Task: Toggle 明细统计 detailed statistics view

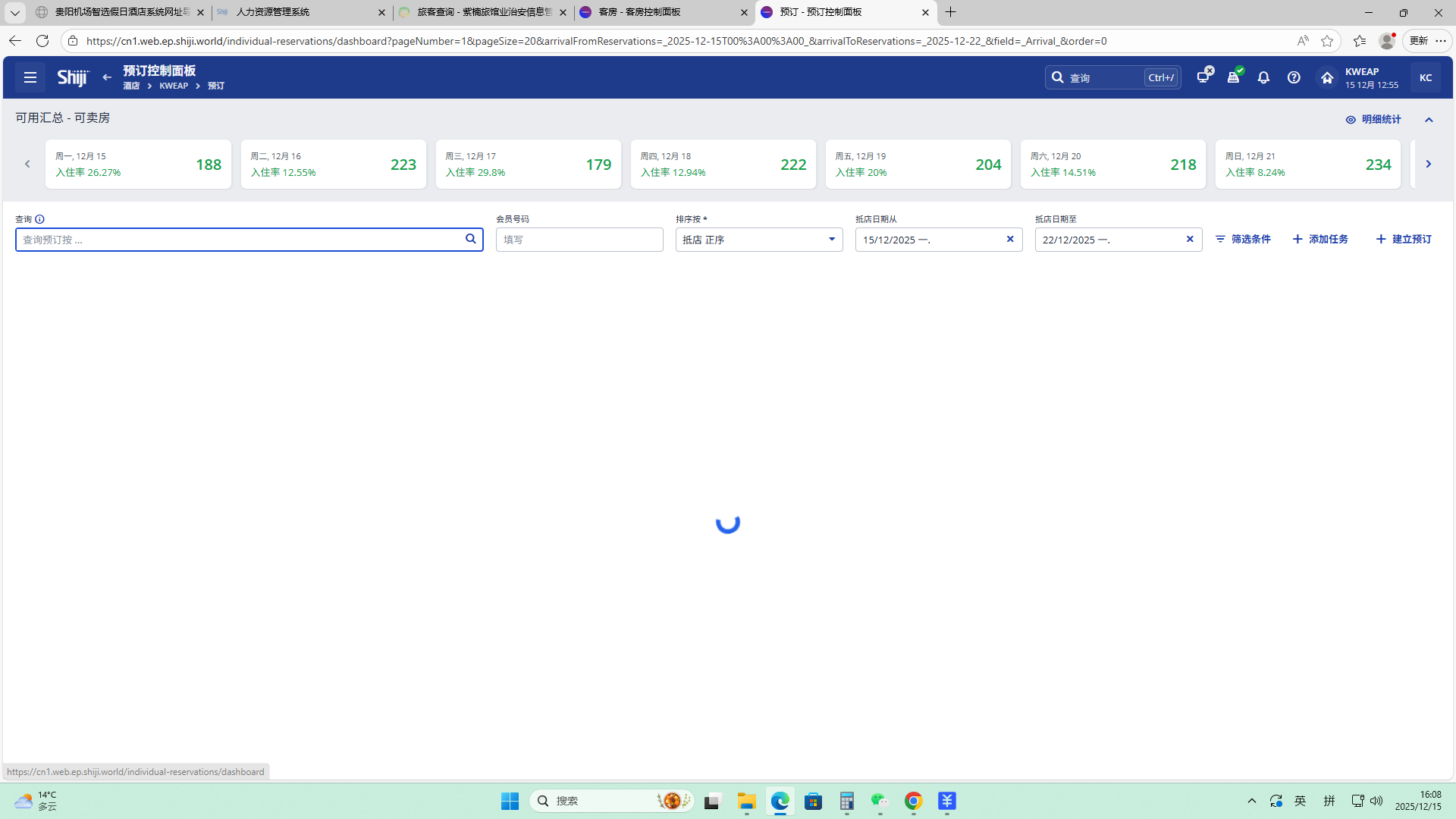Action: click(1373, 120)
